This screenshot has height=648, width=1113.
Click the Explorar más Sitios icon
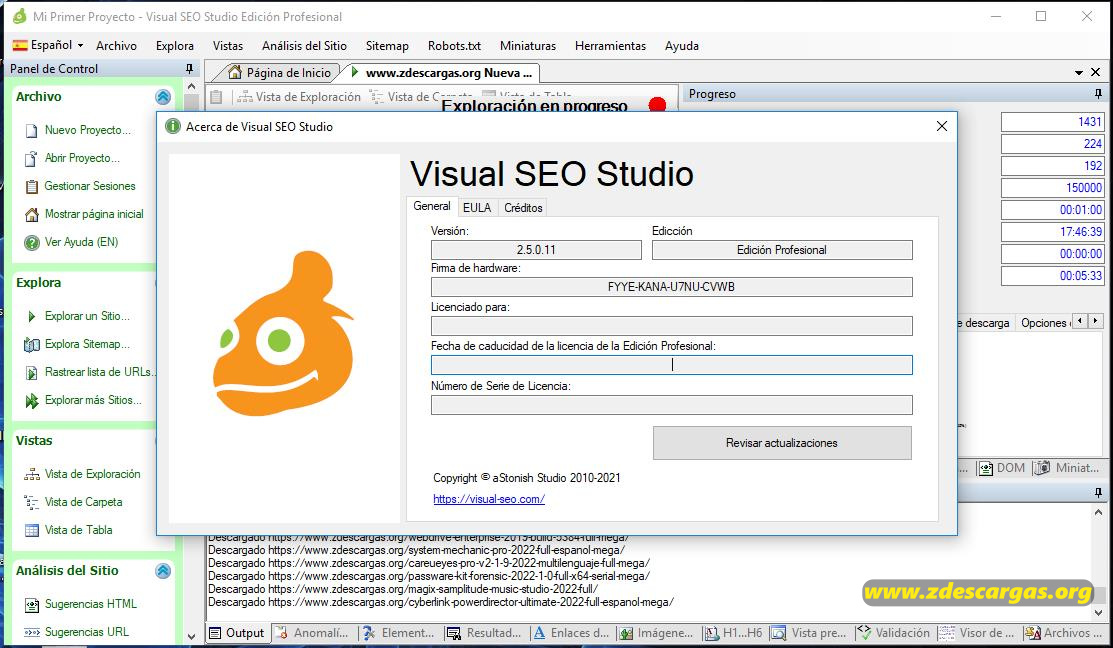(31, 401)
